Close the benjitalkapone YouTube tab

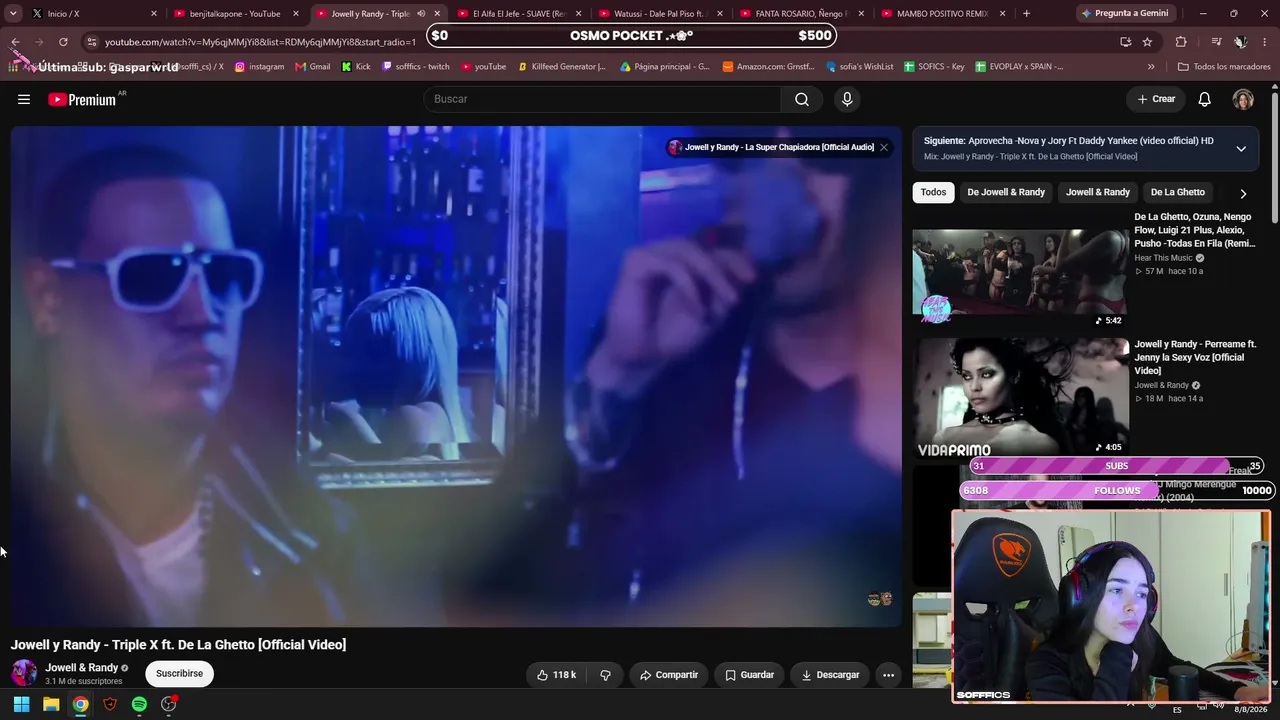pyautogui.click(x=296, y=14)
